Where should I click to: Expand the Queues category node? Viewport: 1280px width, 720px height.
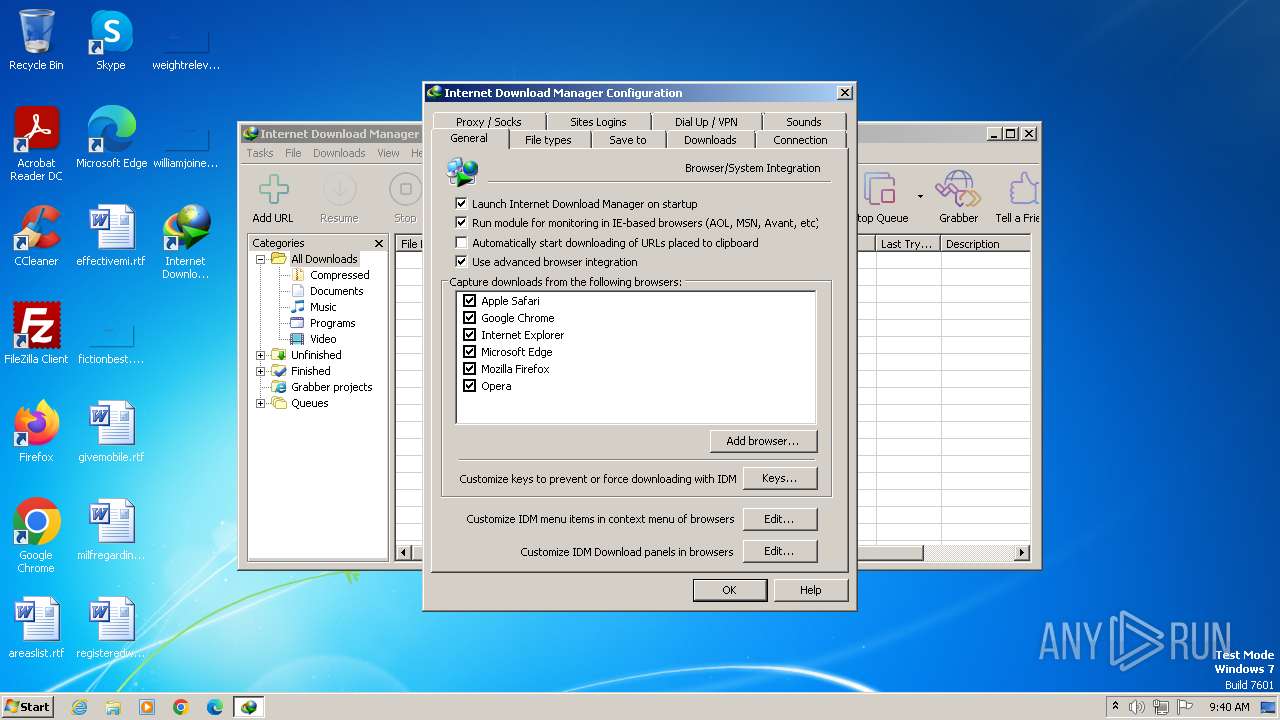[261, 403]
